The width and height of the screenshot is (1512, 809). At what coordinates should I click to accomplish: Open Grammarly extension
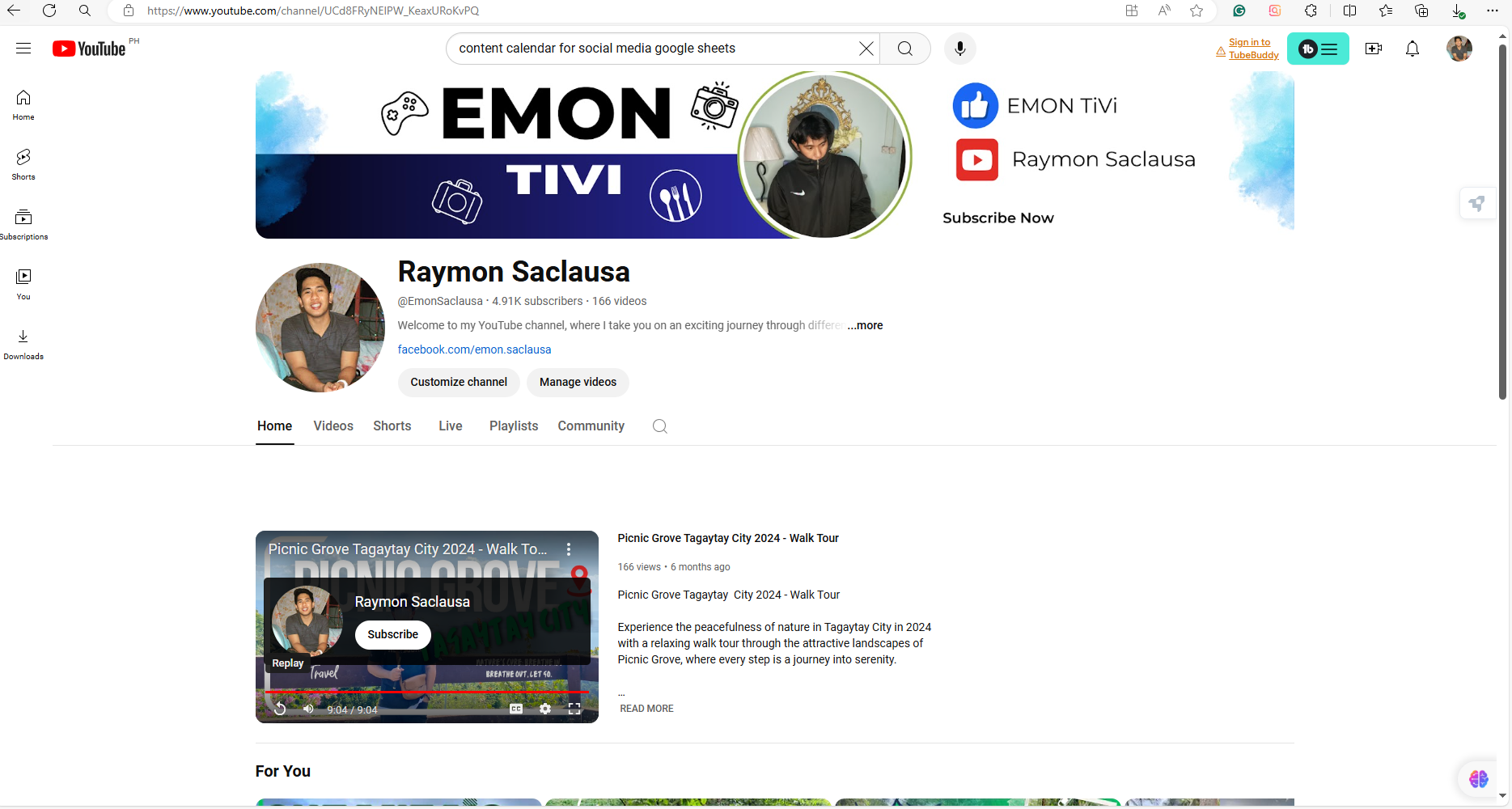(x=1239, y=11)
